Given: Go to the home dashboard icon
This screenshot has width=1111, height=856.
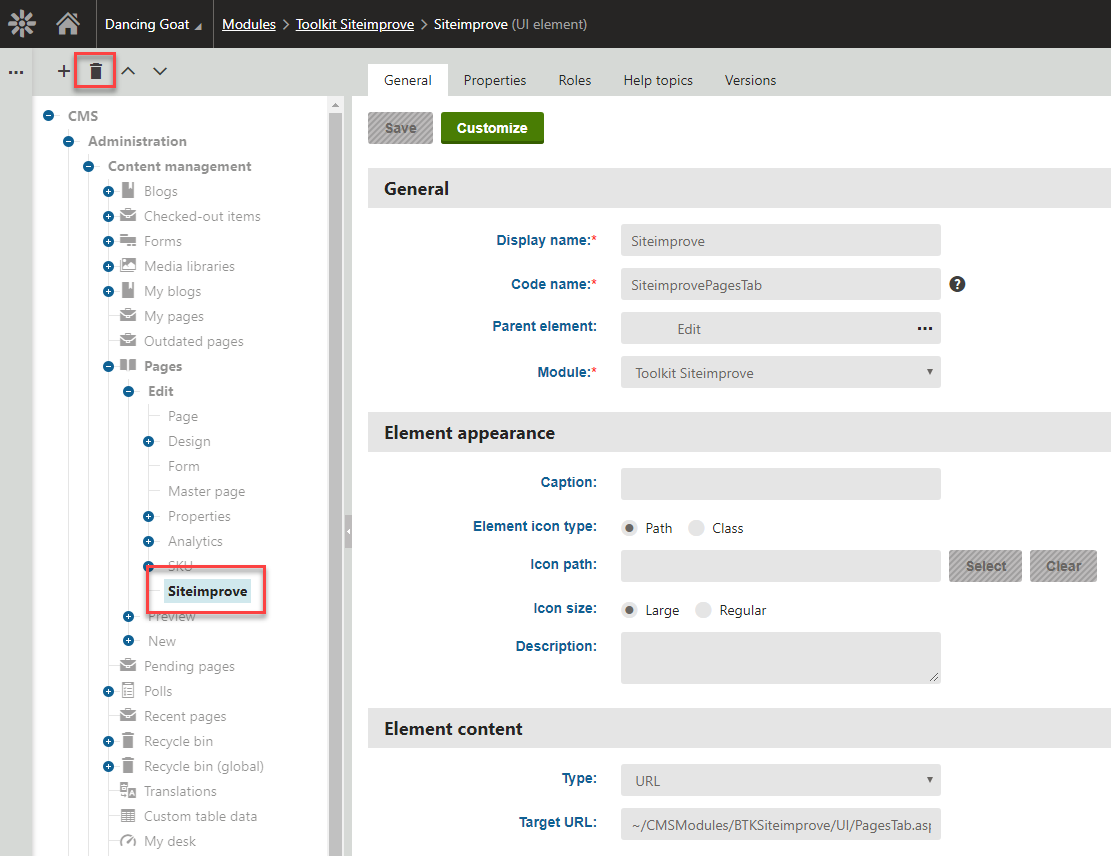Looking at the screenshot, I should [68, 24].
